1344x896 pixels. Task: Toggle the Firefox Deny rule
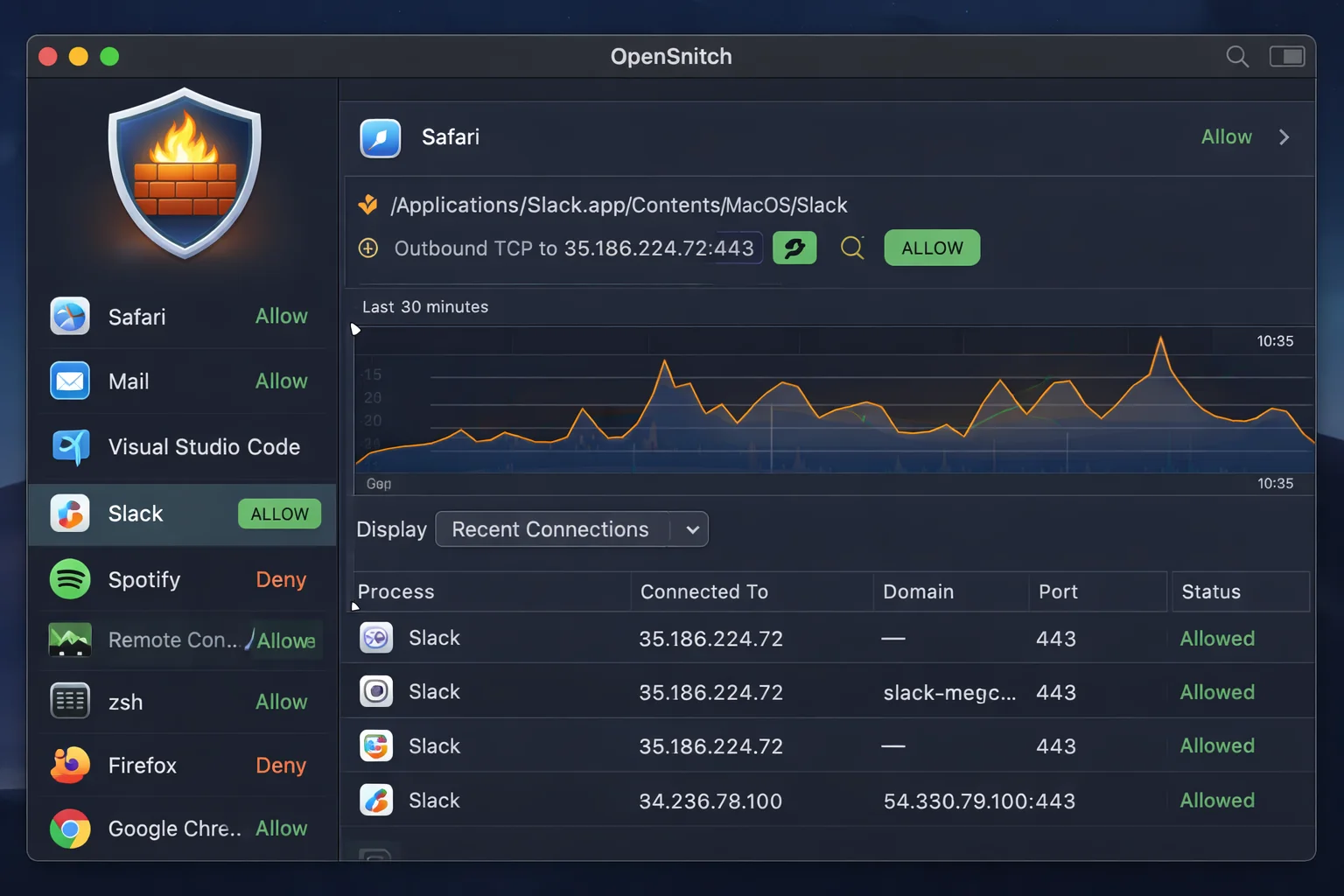[x=281, y=766]
